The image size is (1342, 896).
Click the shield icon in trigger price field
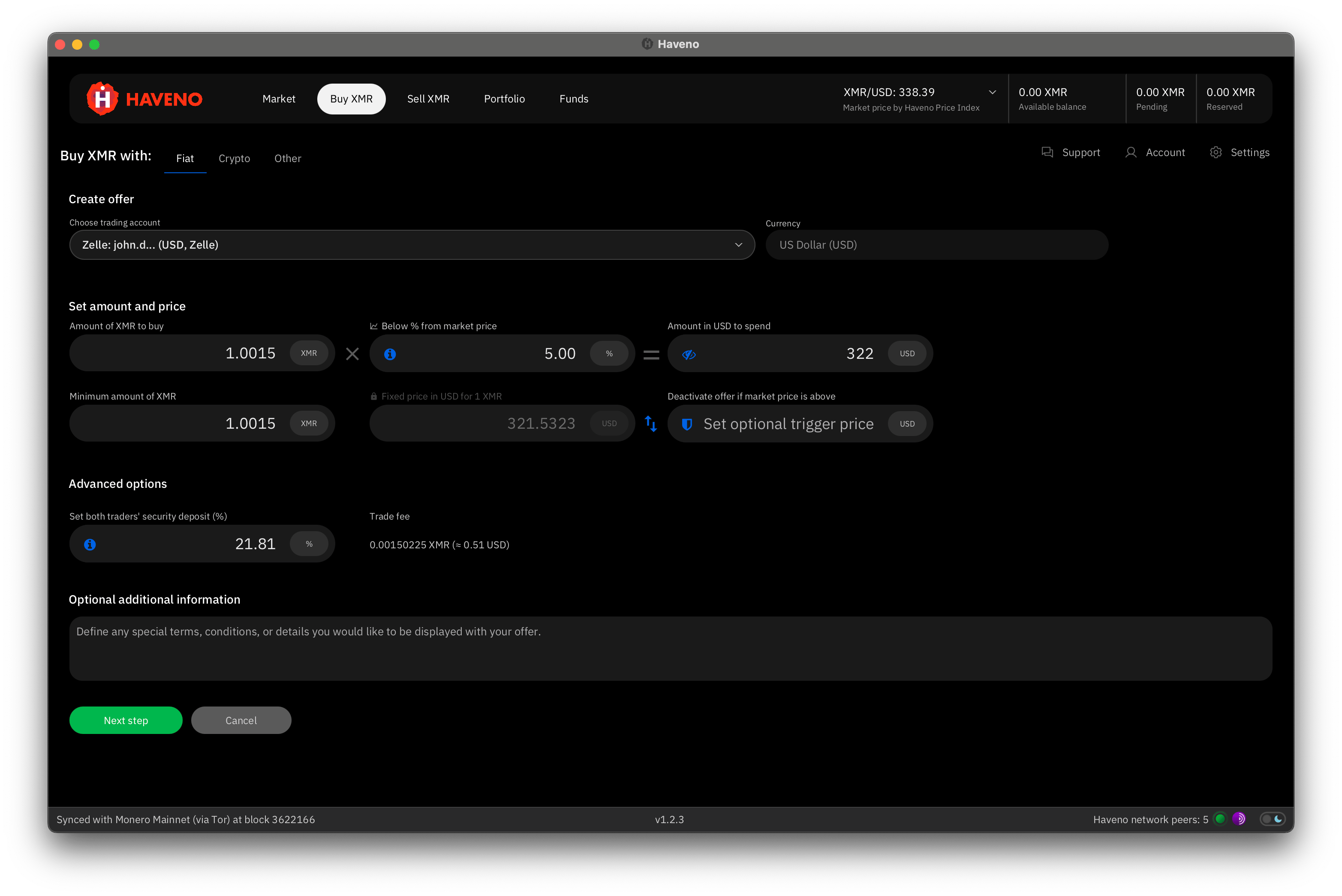688,424
